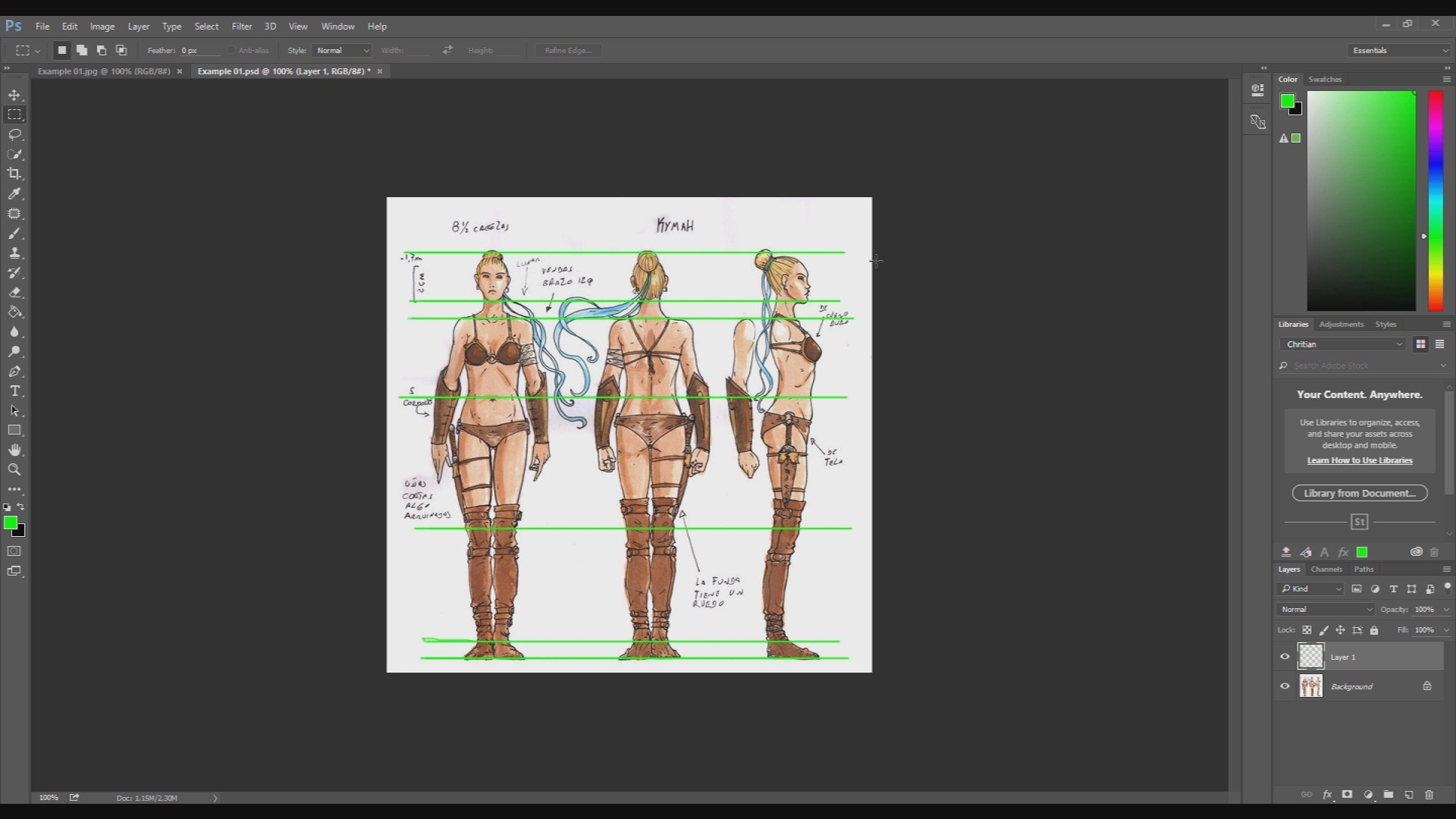Click inside the green color picker field
The height and width of the screenshot is (819, 1456).
click(x=1361, y=201)
